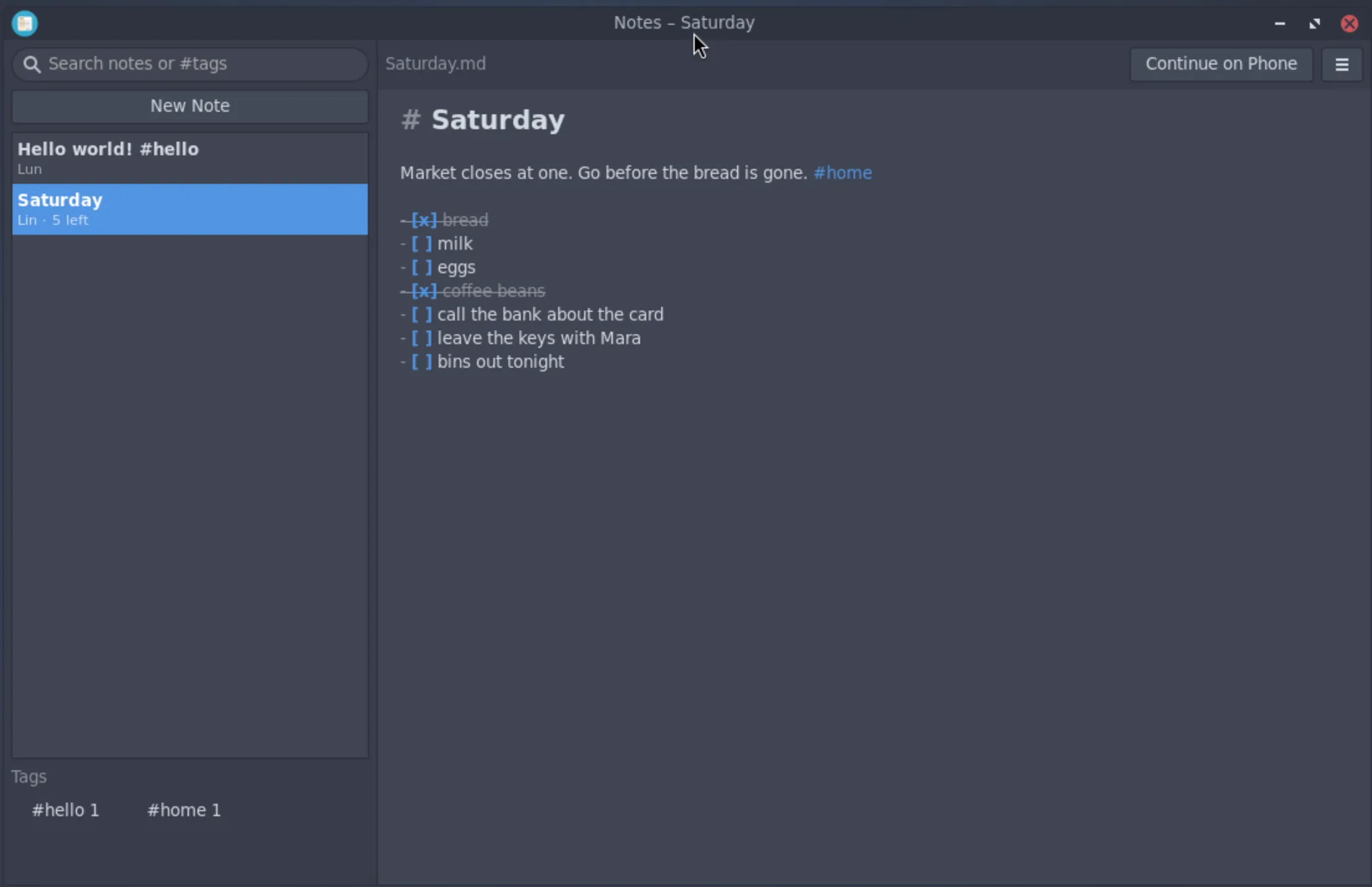
Task: Click the 'Notes – Saturday' window title
Action: 684,23
